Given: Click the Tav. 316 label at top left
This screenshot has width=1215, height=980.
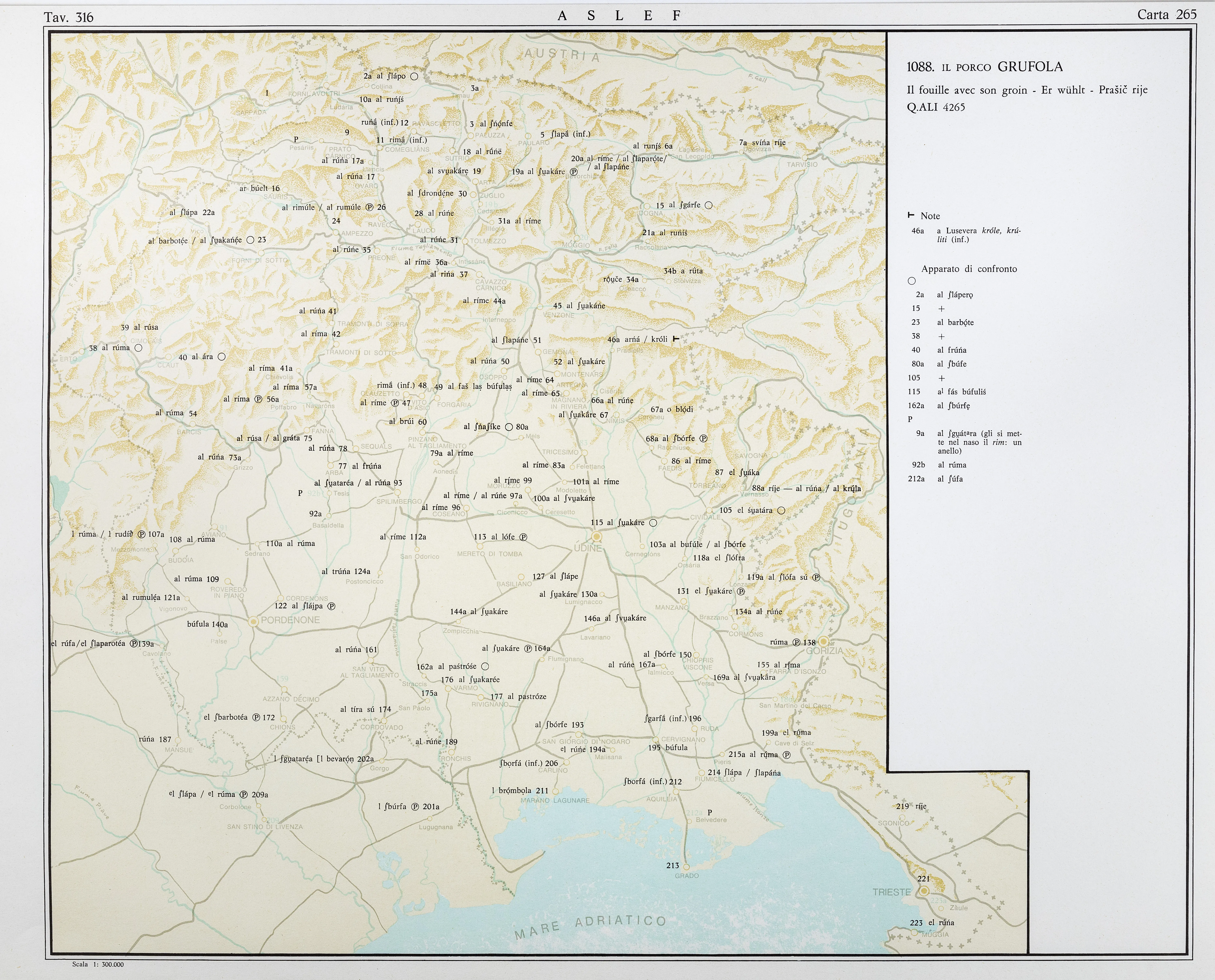Looking at the screenshot, I should point(68,17).
